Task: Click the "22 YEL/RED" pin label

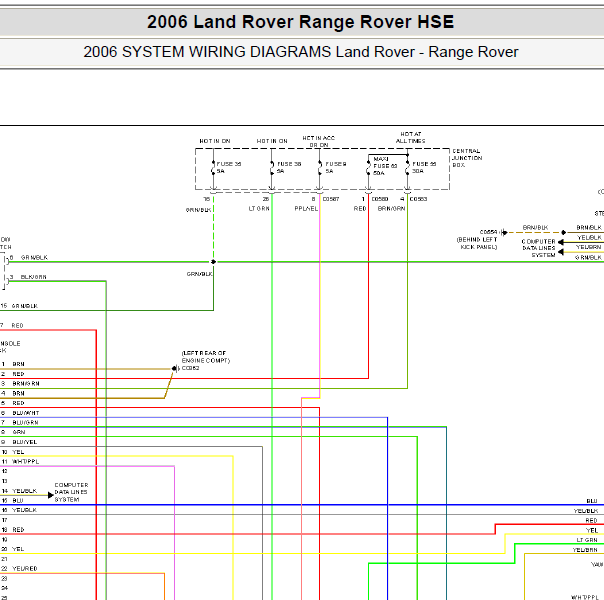Action: pyautogui.click(x=19, y=569)
